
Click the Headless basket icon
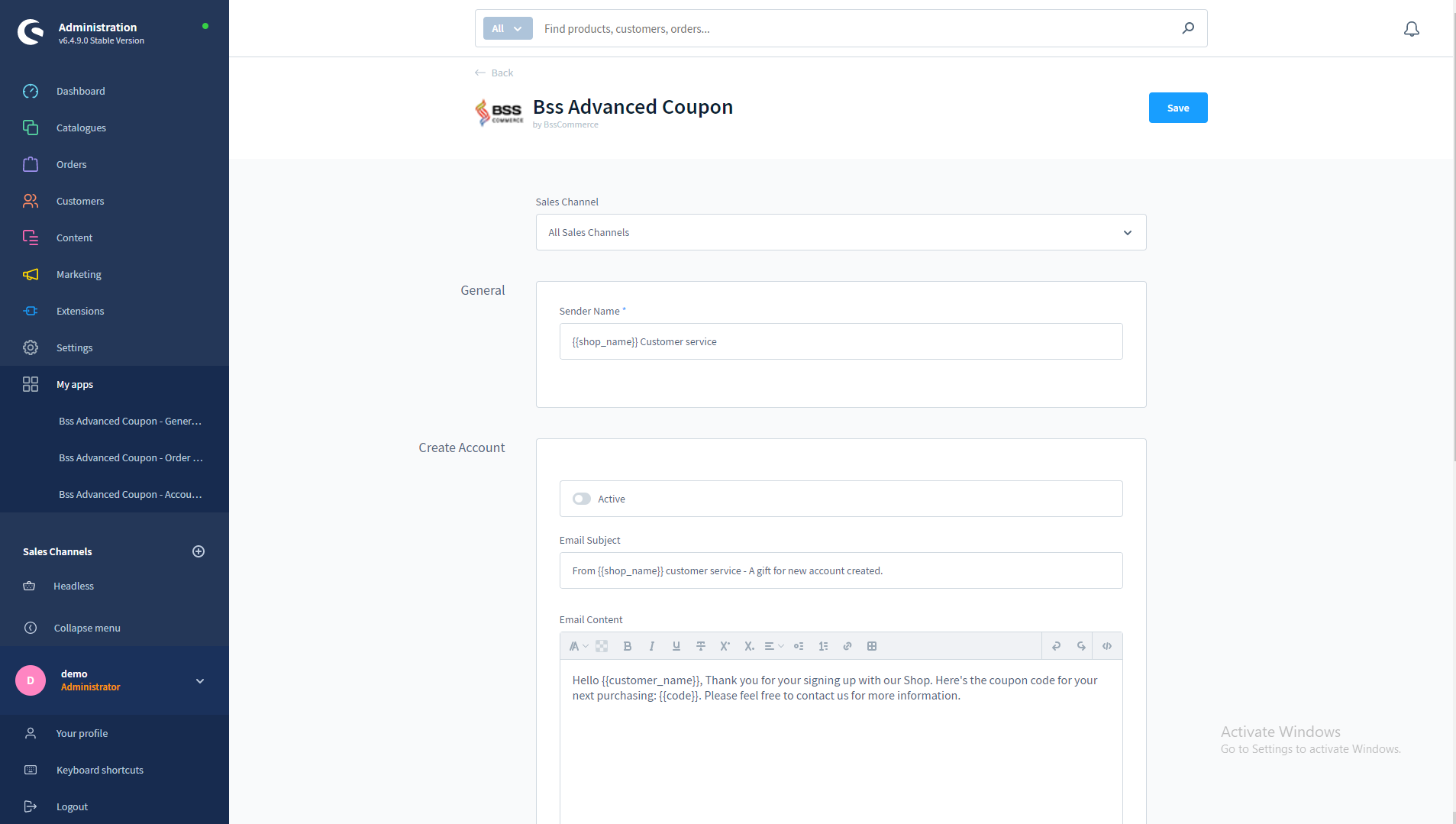tap(29, 586)
